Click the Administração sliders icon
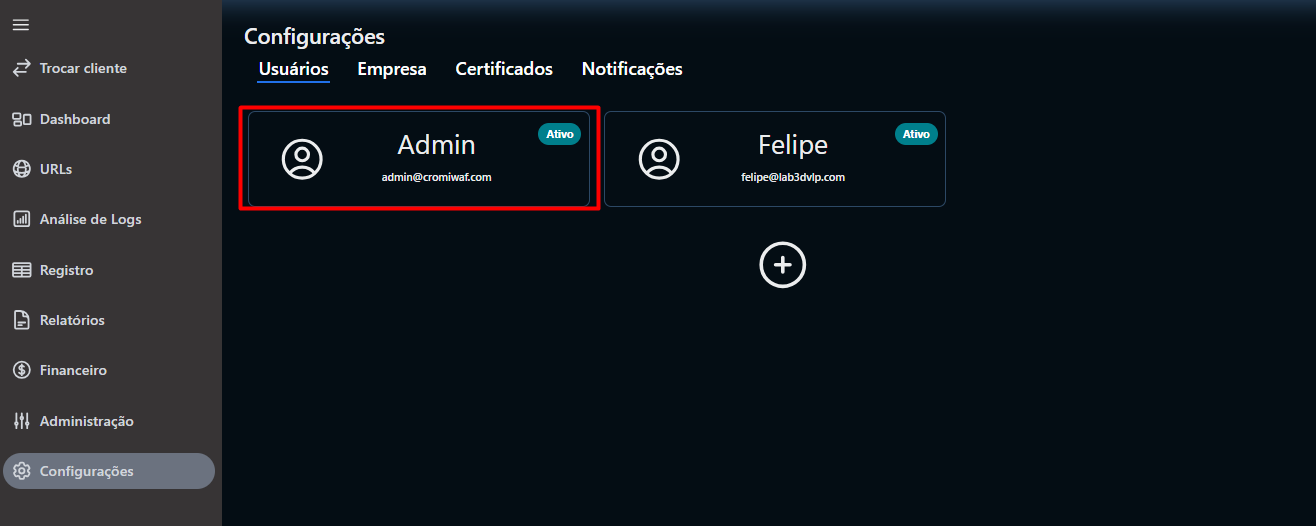 coord(21,421)
